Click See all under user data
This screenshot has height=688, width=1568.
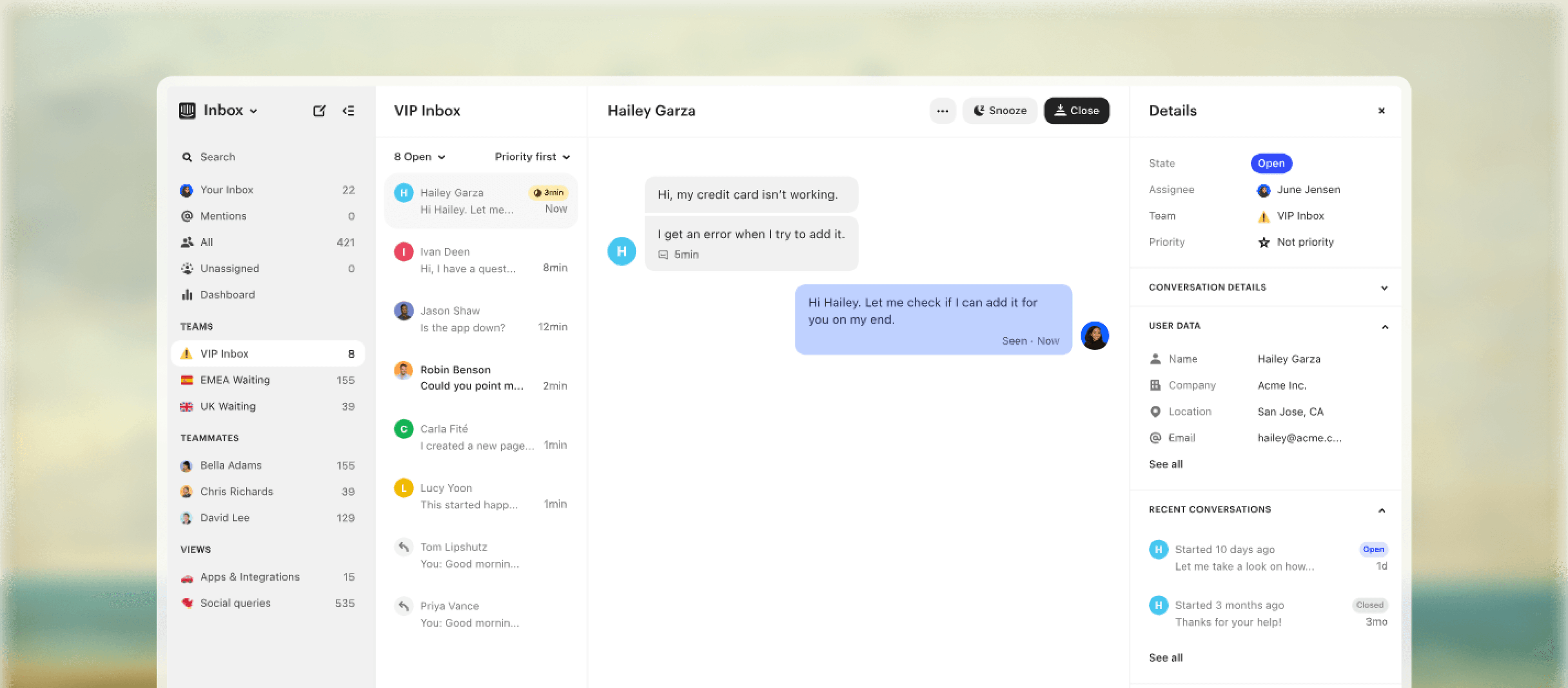tap(1165, 464)
